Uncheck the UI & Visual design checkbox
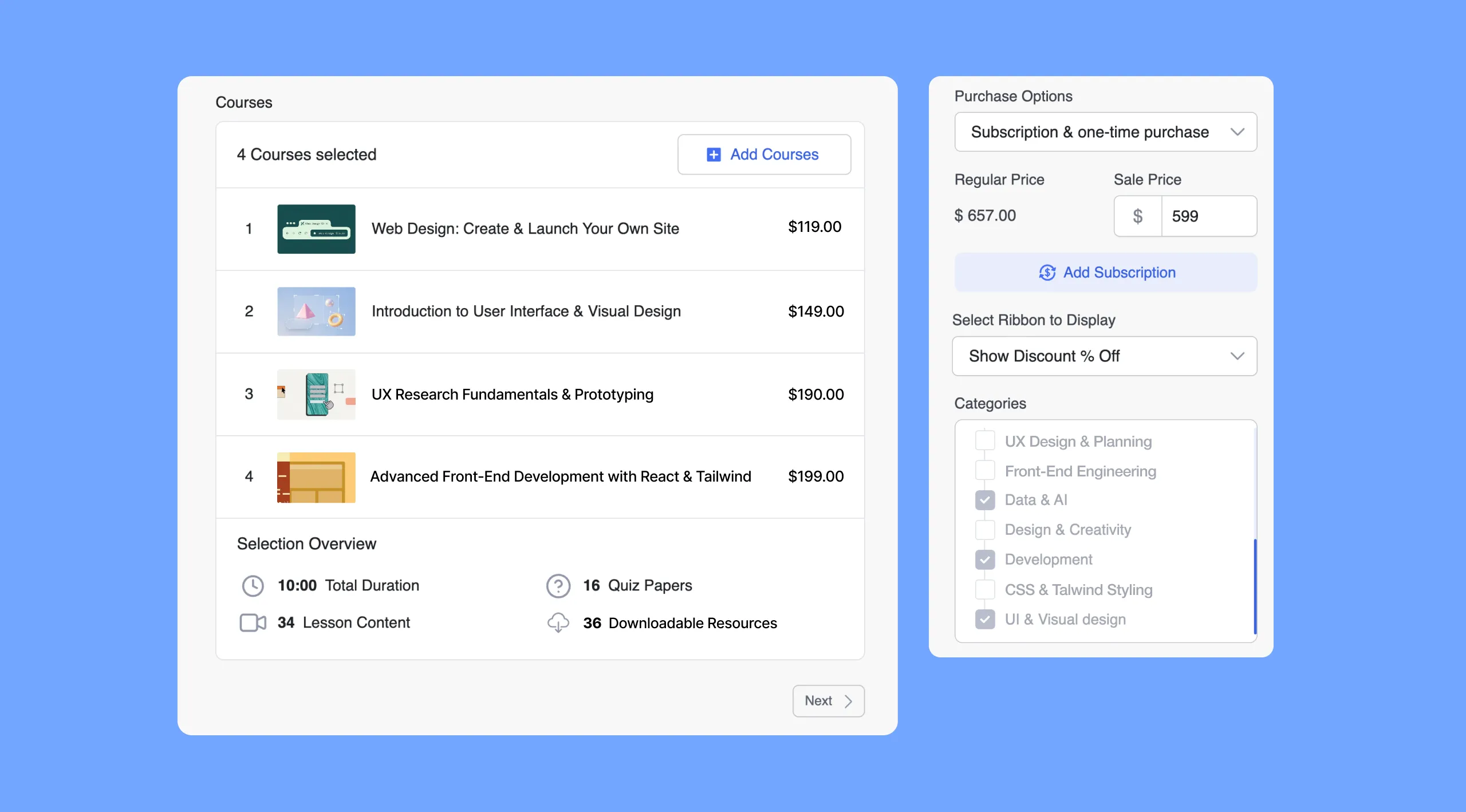The image size is (1466, 812). (x=985, y=619)
